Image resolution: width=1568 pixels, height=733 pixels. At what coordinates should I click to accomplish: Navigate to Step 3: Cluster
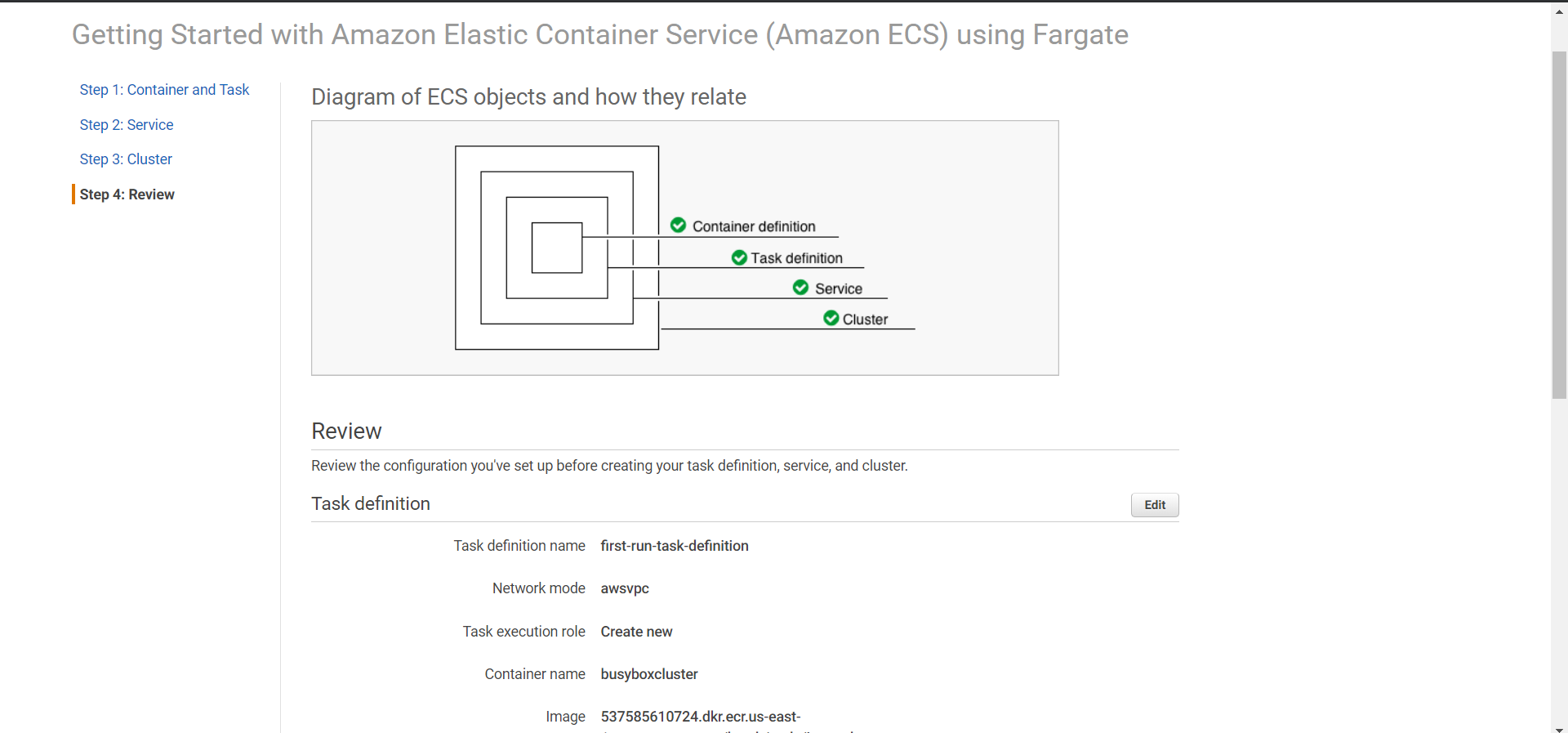pyautogui.click(x=126, y=159)
